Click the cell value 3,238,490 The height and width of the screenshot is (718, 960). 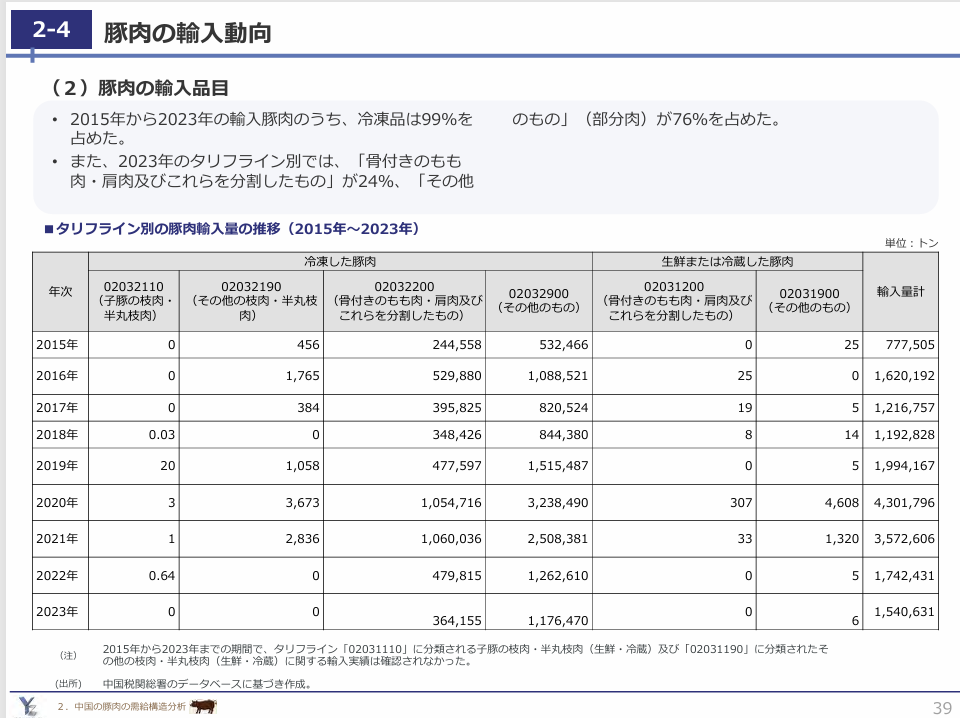(558, 503)
